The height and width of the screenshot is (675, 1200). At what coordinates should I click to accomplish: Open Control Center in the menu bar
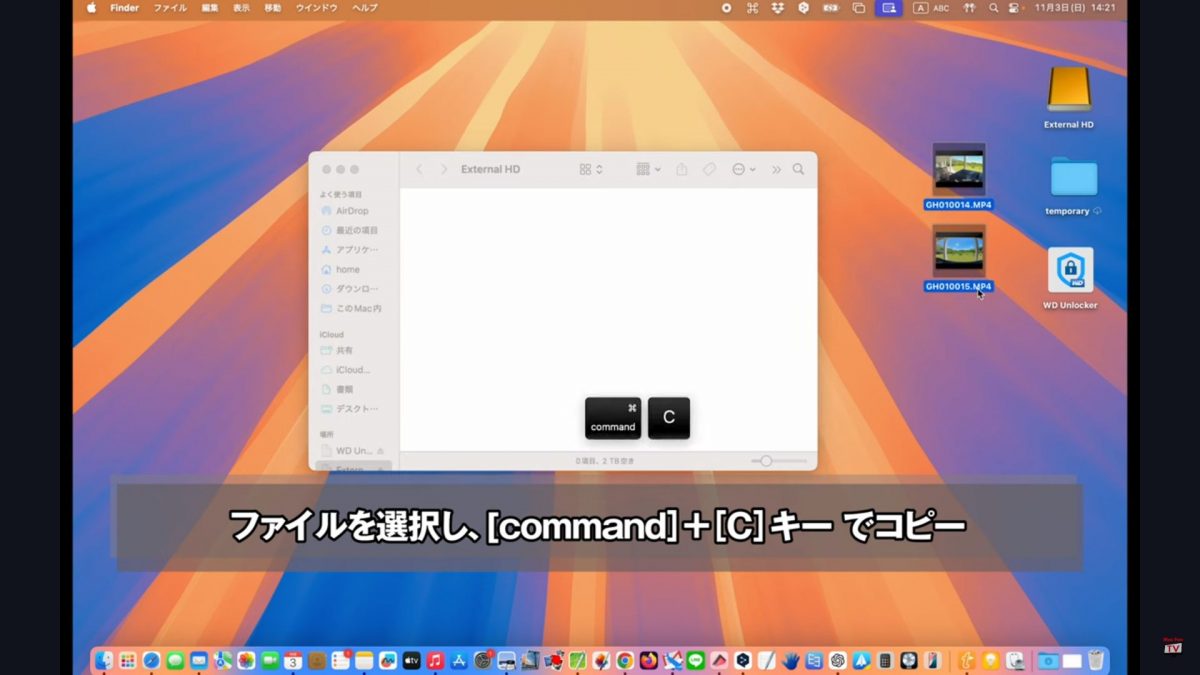(1016, 8)
